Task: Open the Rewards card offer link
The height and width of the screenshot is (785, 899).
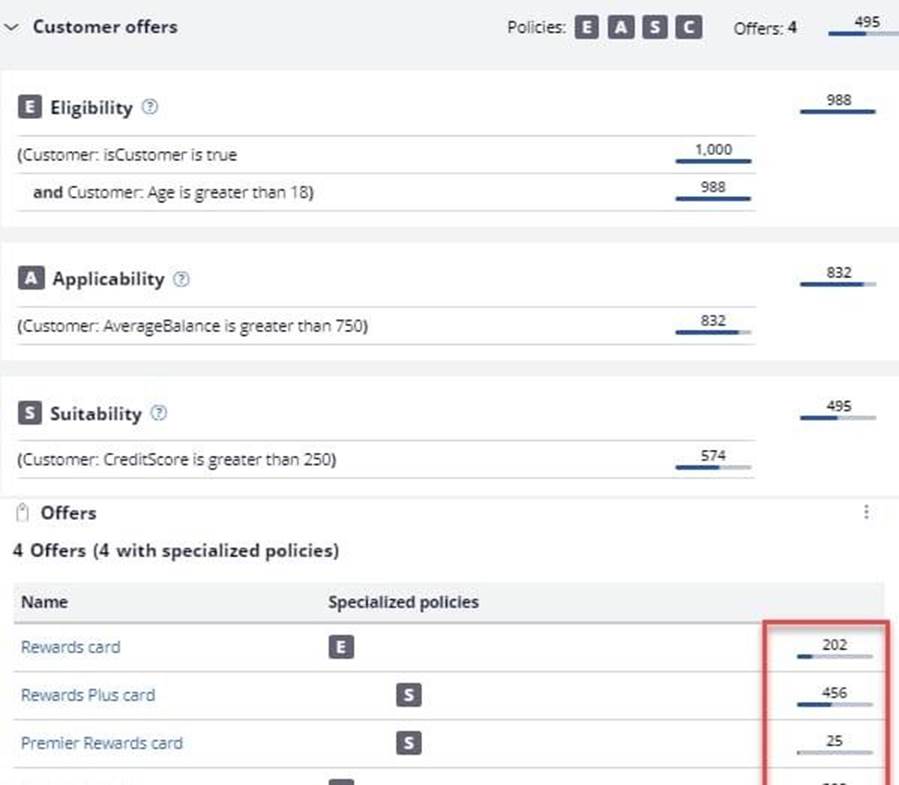Action: tap(70, 647)
